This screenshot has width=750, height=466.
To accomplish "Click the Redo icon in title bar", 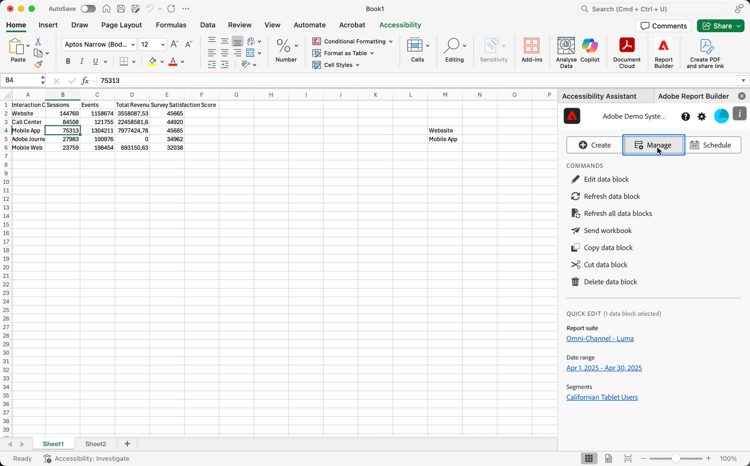I will (x=171, y=9).
